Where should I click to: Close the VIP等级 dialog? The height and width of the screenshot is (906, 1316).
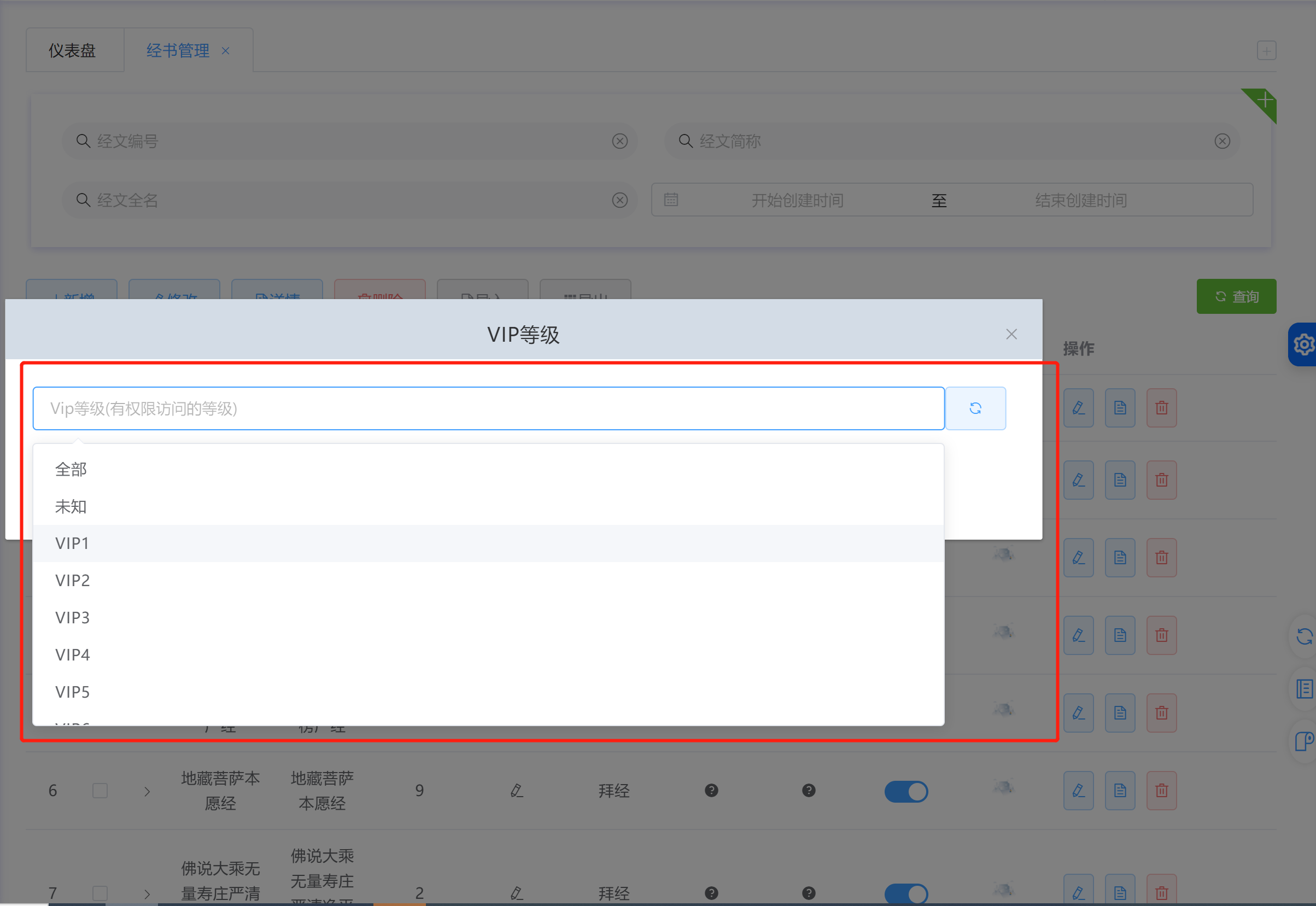pos(1011,335)
